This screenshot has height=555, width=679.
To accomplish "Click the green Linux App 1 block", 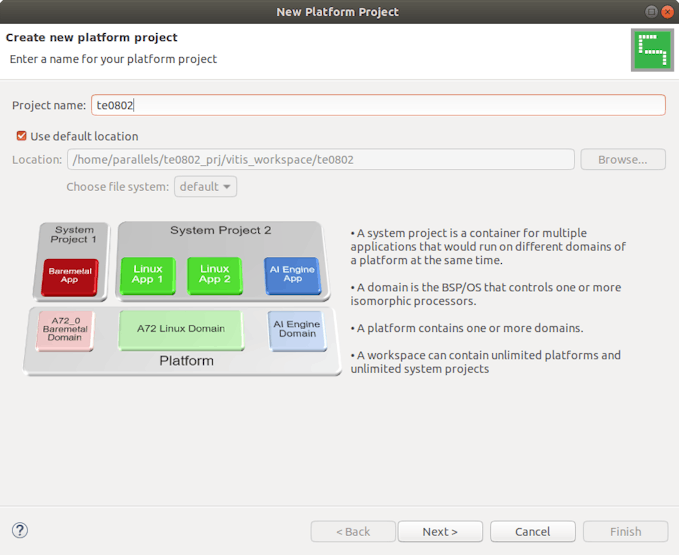I will tap(147, 274).
